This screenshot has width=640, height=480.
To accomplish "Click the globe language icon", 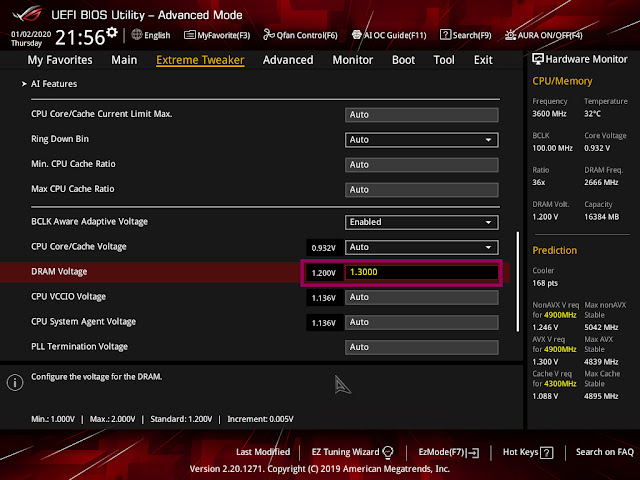I will [x=137, y=35].
